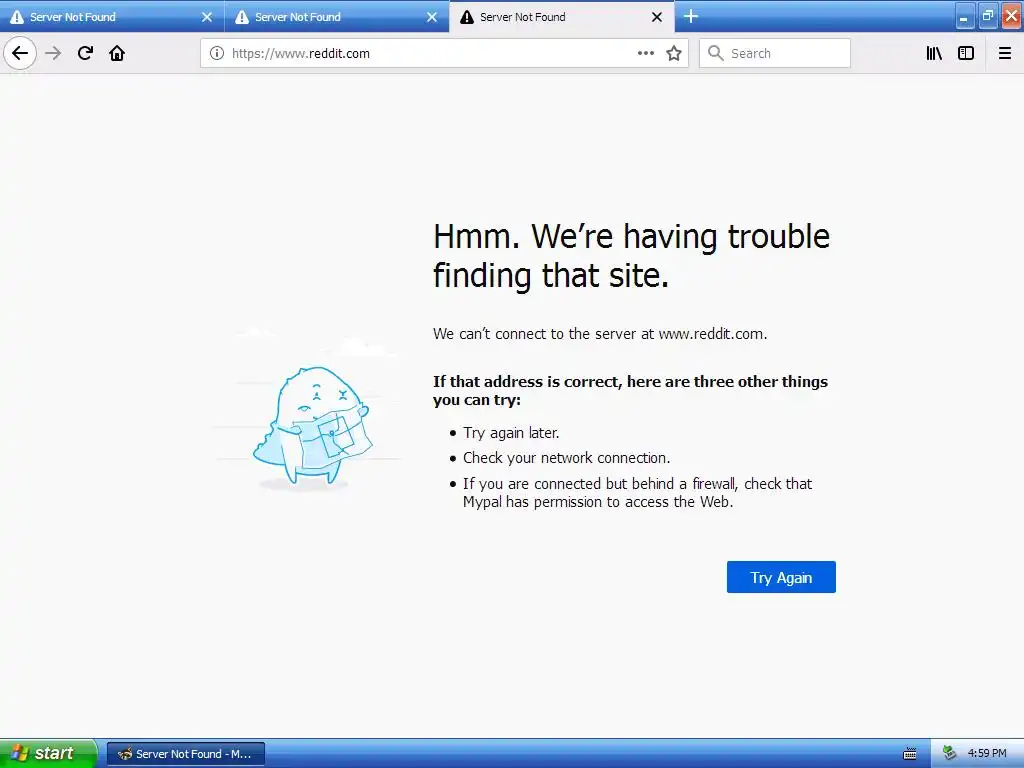Screen dimensions: 1024x768
Task: Click the Try Again button
Action: (781, 577)
